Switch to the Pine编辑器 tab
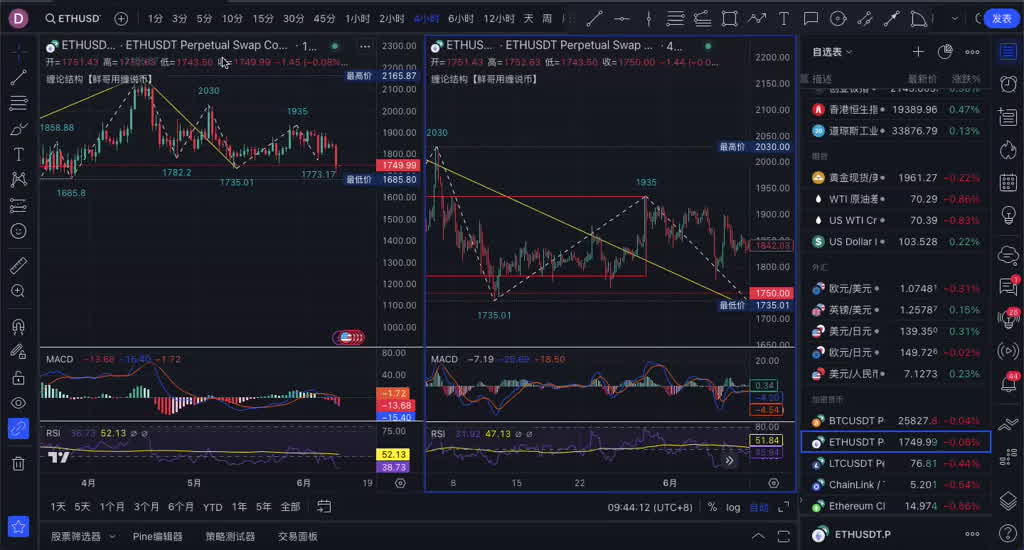 tap(158, 537)
